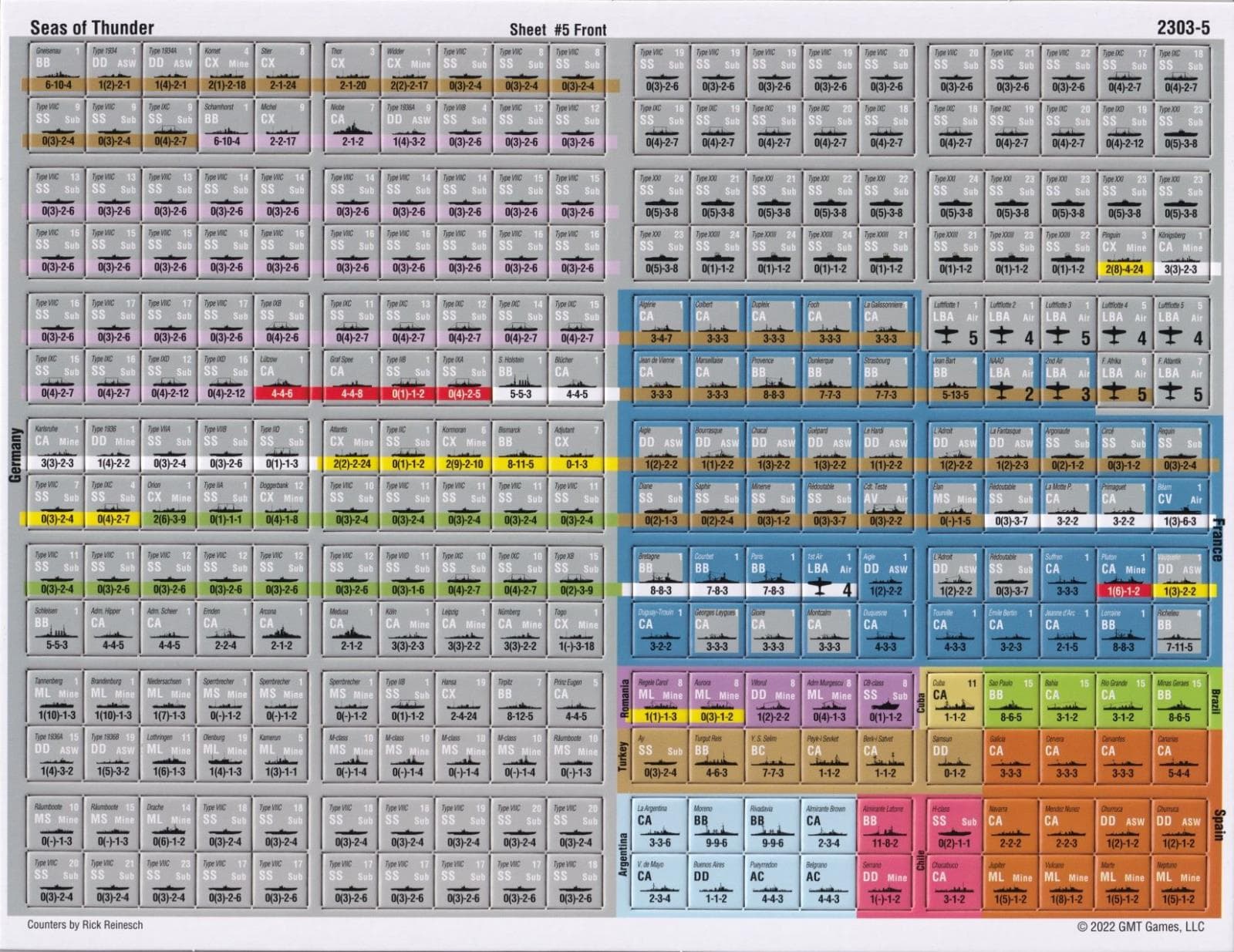Click the "© 2022 GMT Games, LLC" notice
The image size is (1234, 952).
click(1141, 927)
